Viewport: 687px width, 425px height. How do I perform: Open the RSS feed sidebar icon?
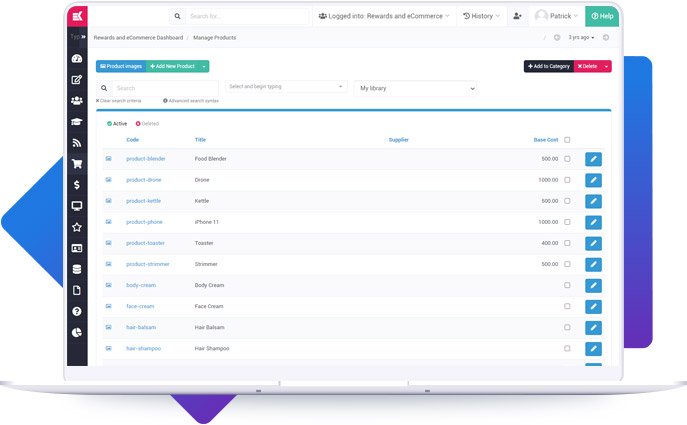(x=77, y=143)
